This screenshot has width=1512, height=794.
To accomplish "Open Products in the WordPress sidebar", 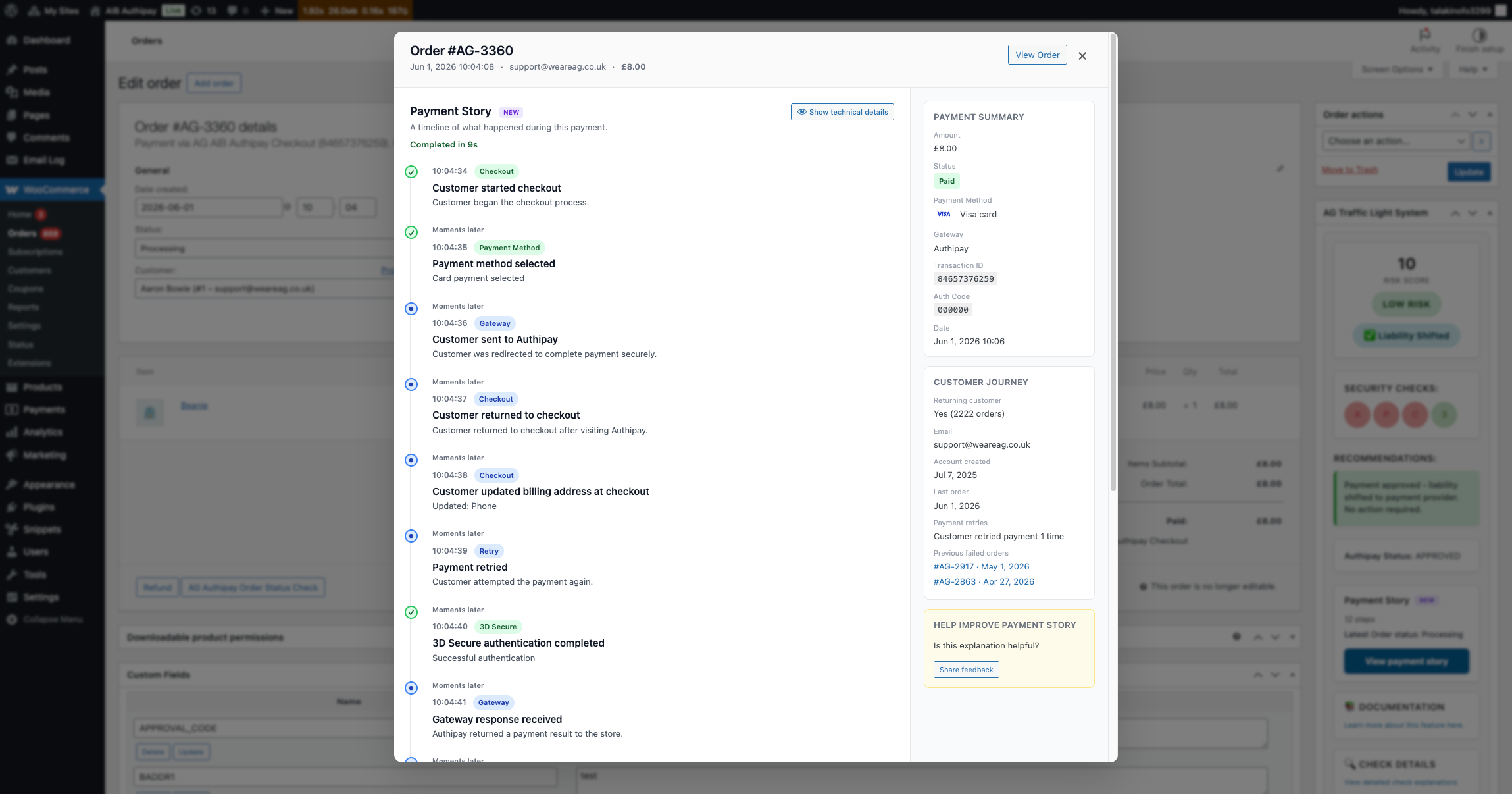I will pyautogui.click(x=42, y=387).
